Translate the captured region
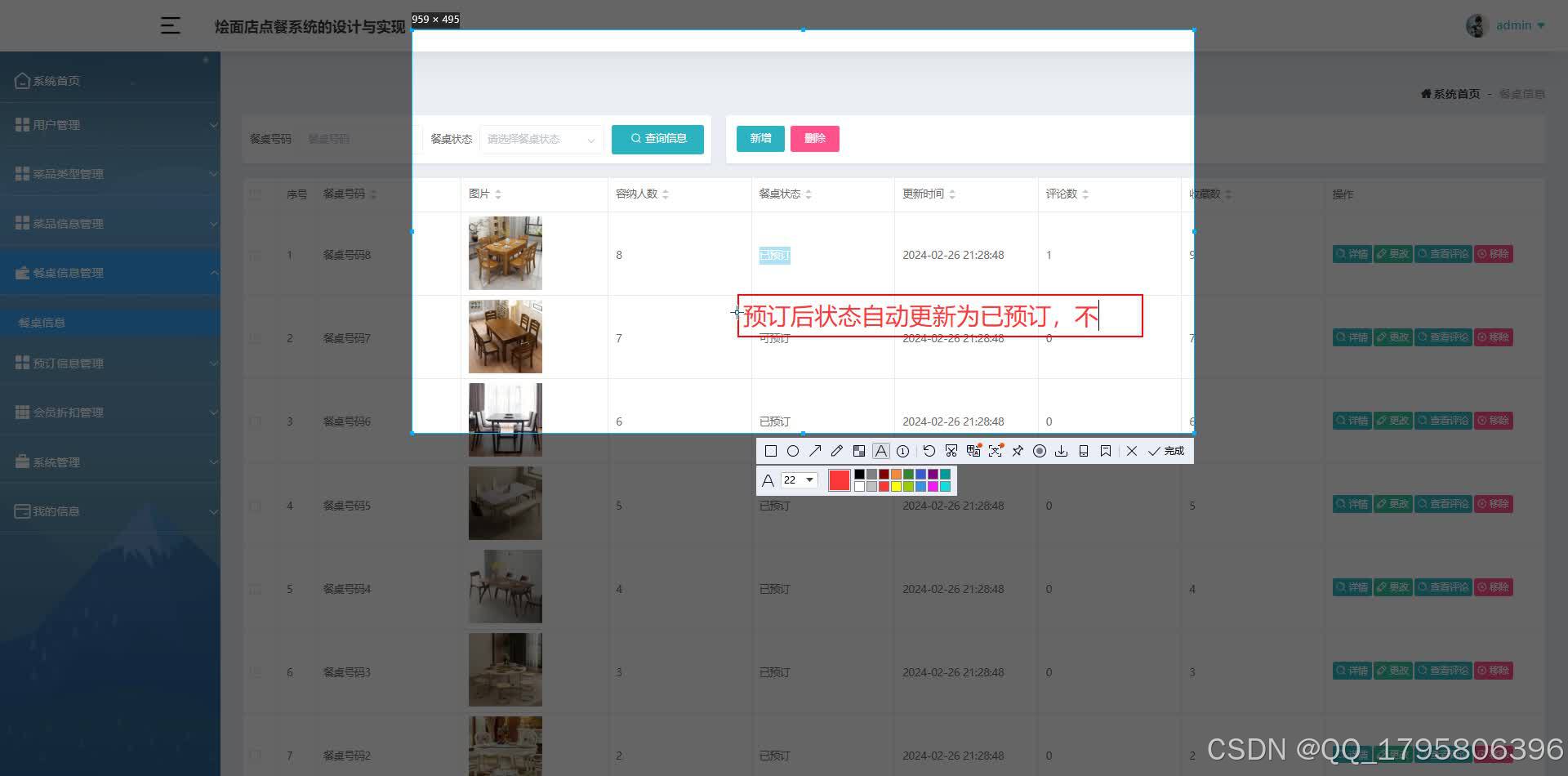1568x776 pixels. click(973, 451)
